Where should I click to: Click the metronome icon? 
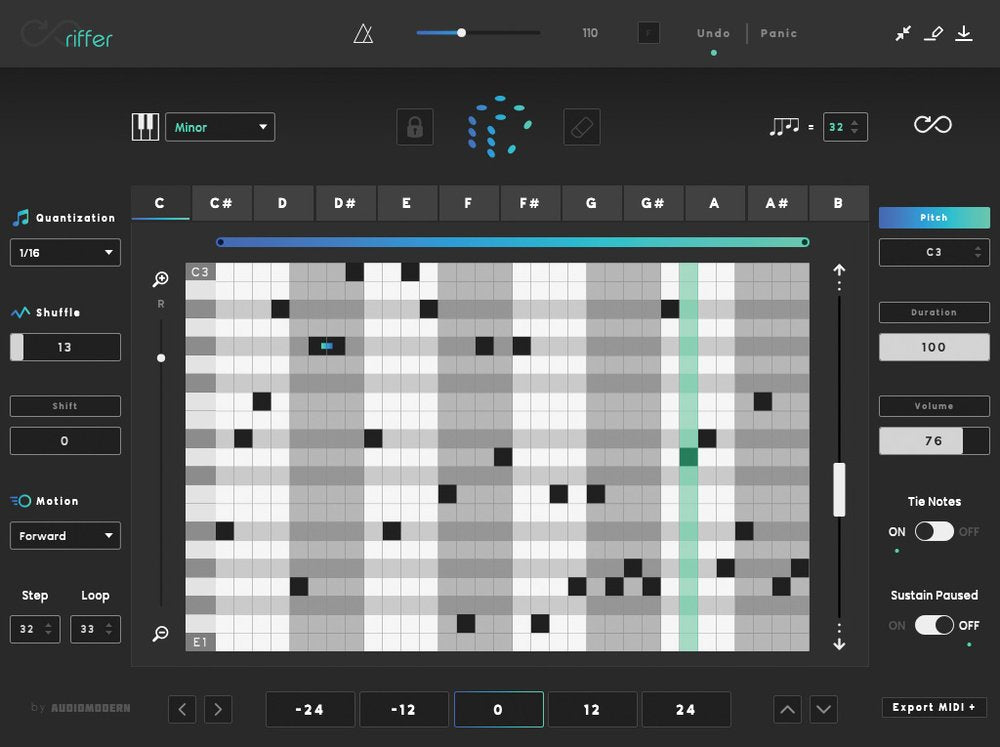(x=363, y=34)
